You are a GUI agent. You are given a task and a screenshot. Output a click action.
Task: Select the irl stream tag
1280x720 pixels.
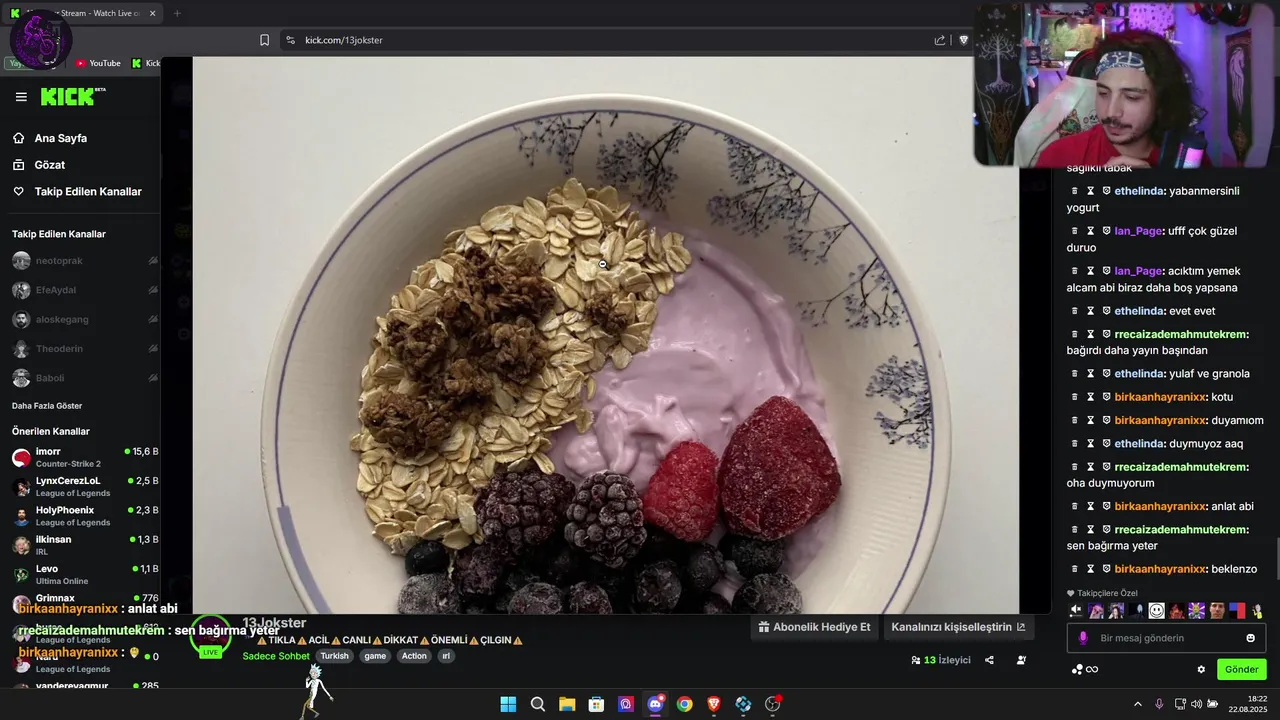tap(446, 656)
